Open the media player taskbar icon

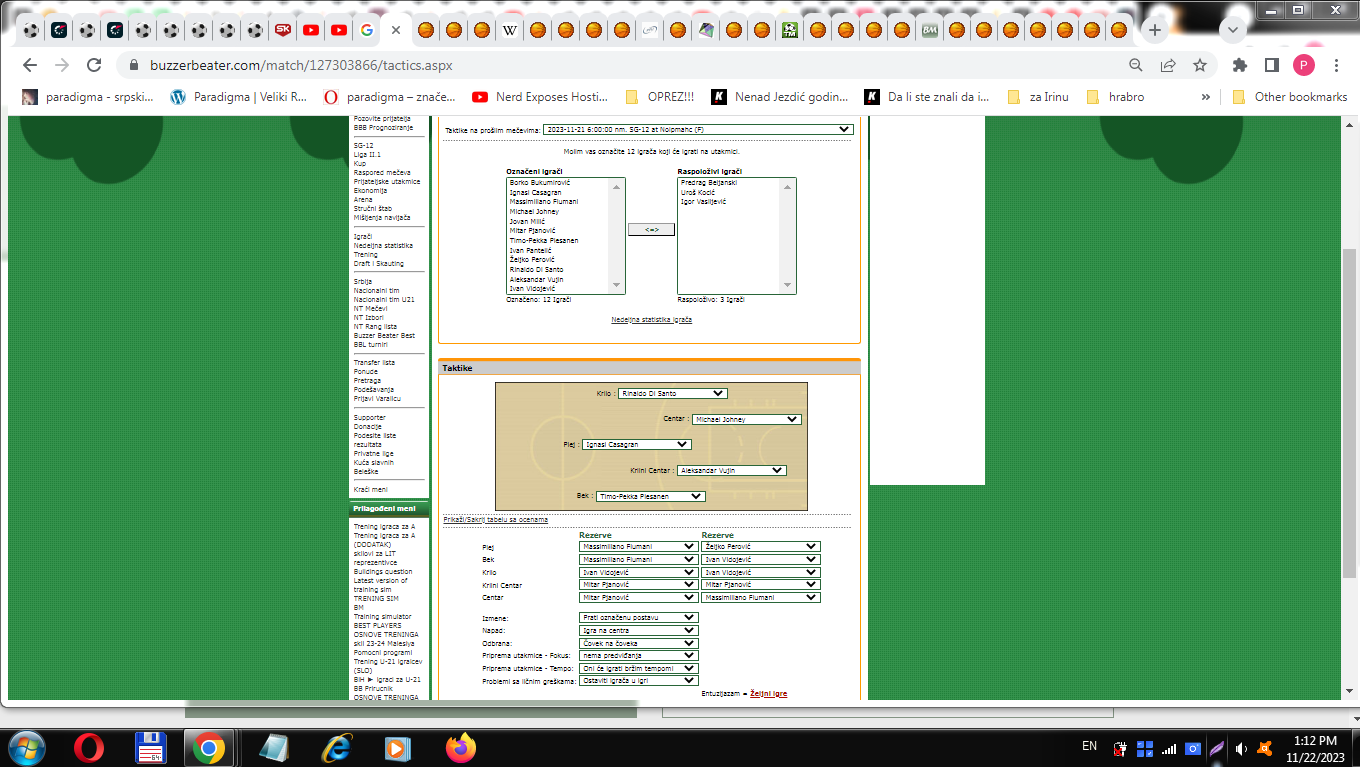(x=398, y=747)
